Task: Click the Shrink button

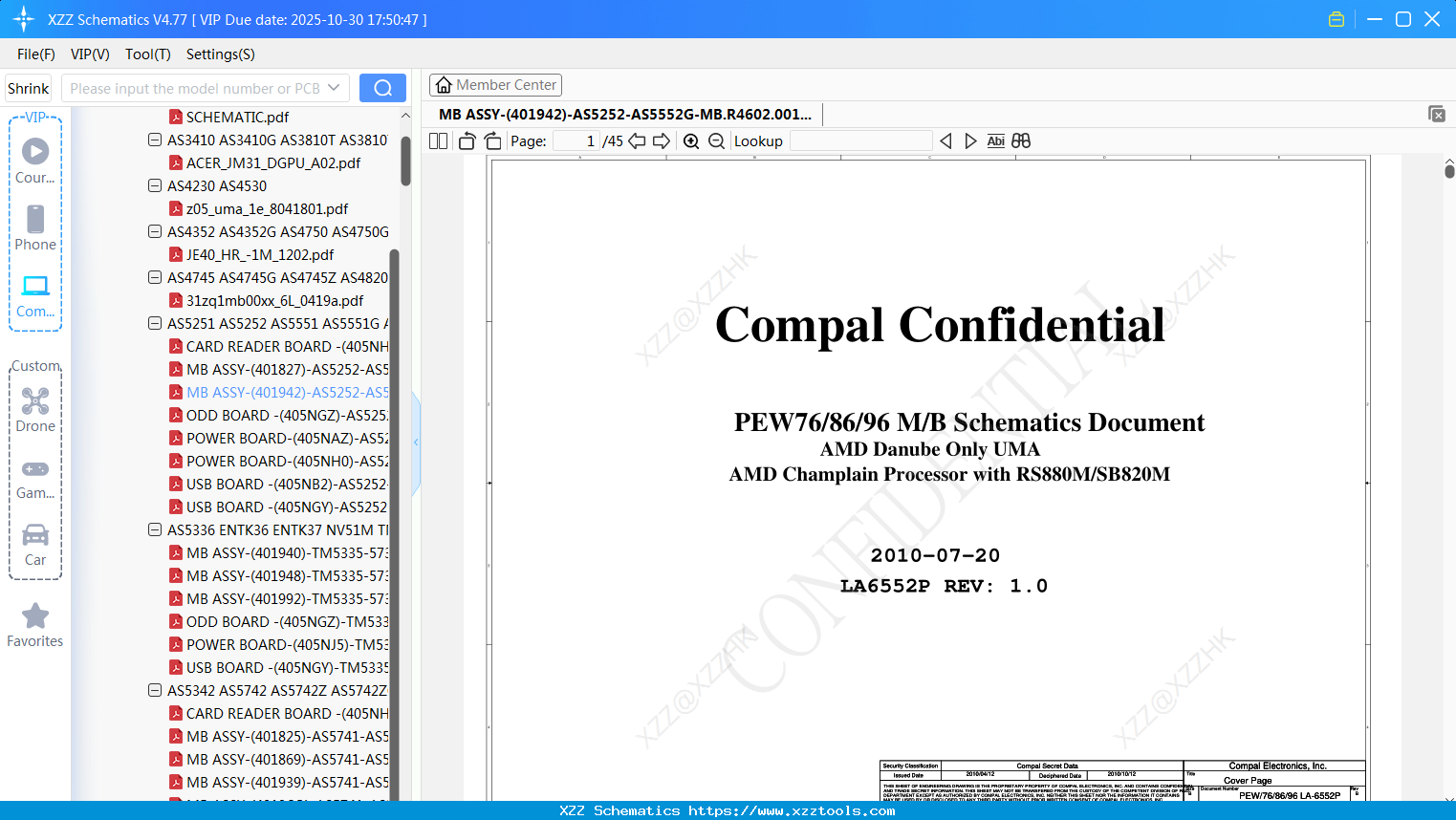Action: coord(29,88)
